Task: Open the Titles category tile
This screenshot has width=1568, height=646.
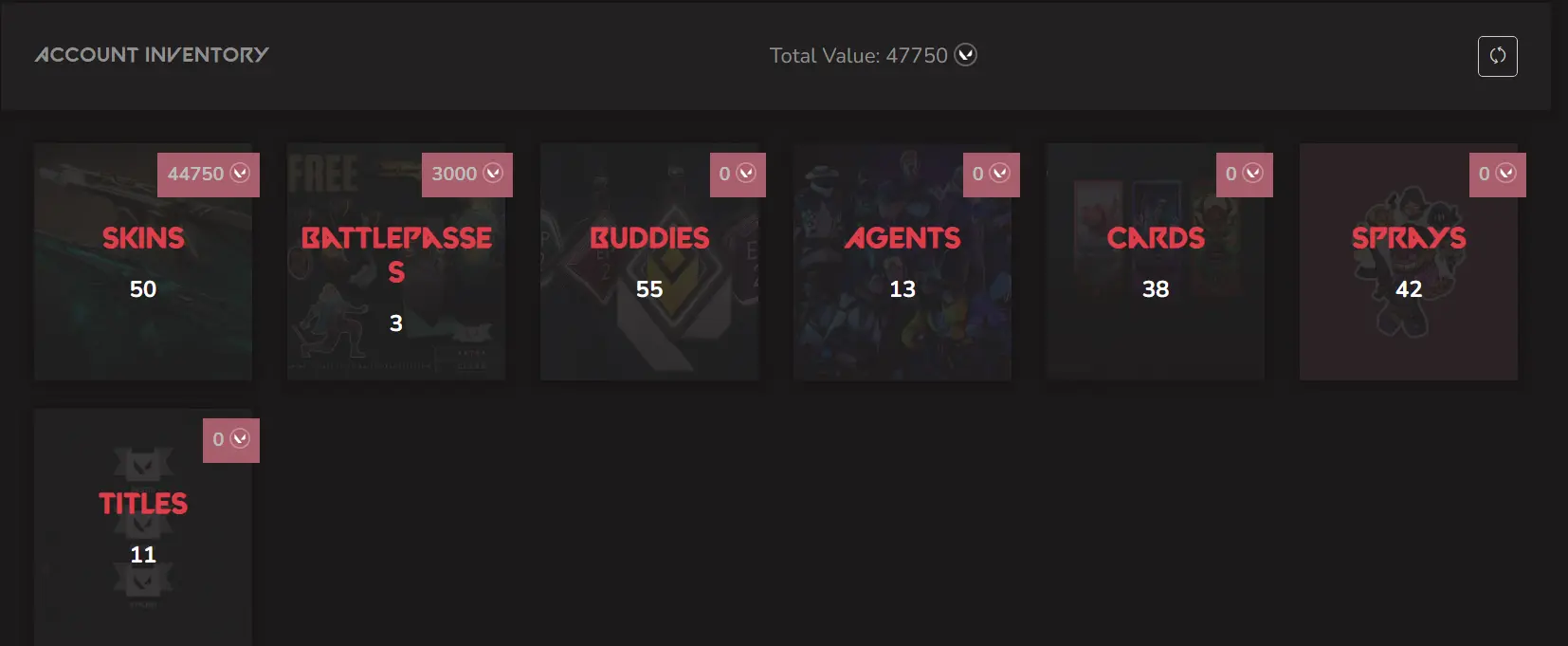Action: click(143, 527)
